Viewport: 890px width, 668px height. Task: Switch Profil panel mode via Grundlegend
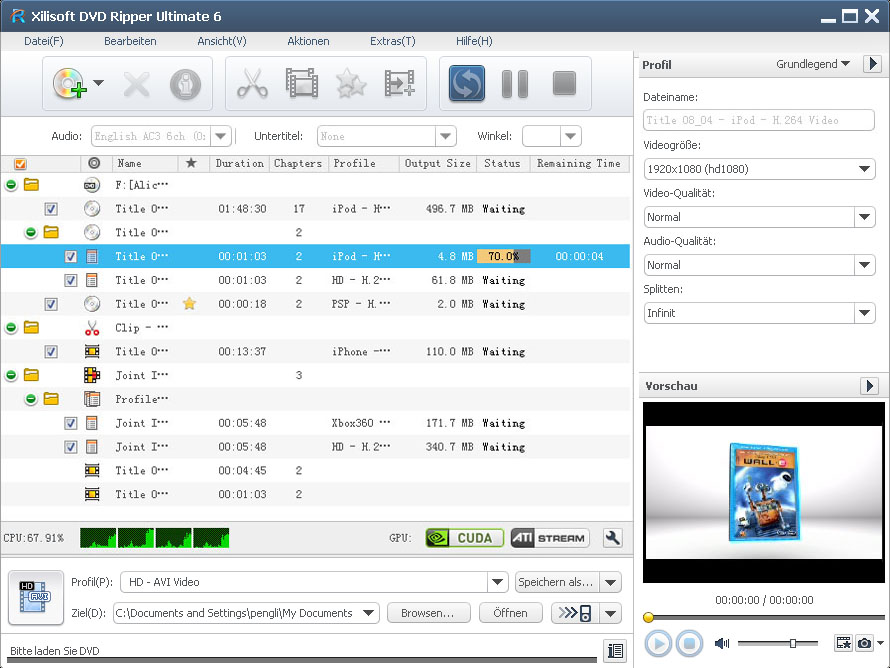[x=812, y=64]
